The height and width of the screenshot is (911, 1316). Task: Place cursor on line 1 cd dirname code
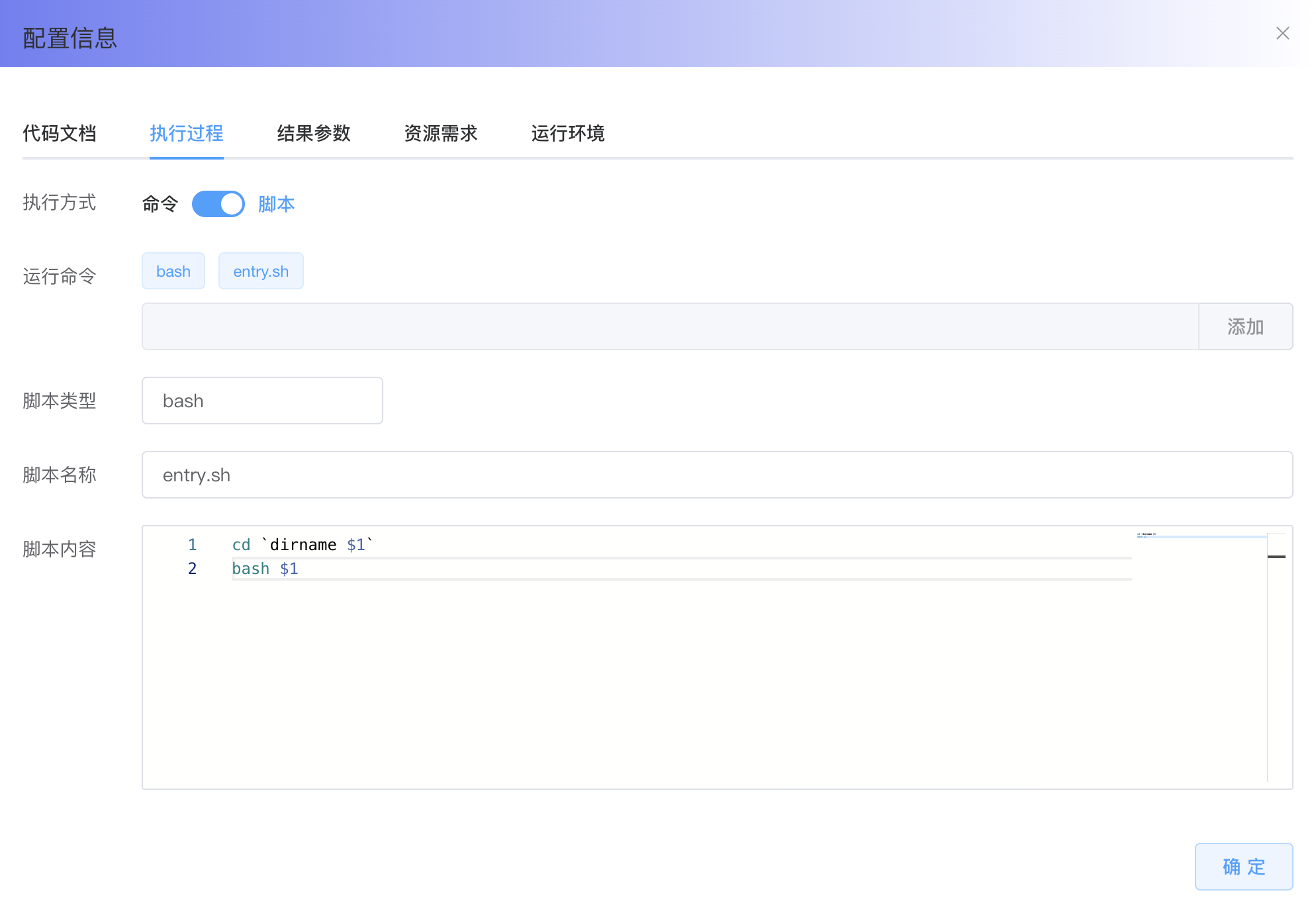click(x=303, y=545)
